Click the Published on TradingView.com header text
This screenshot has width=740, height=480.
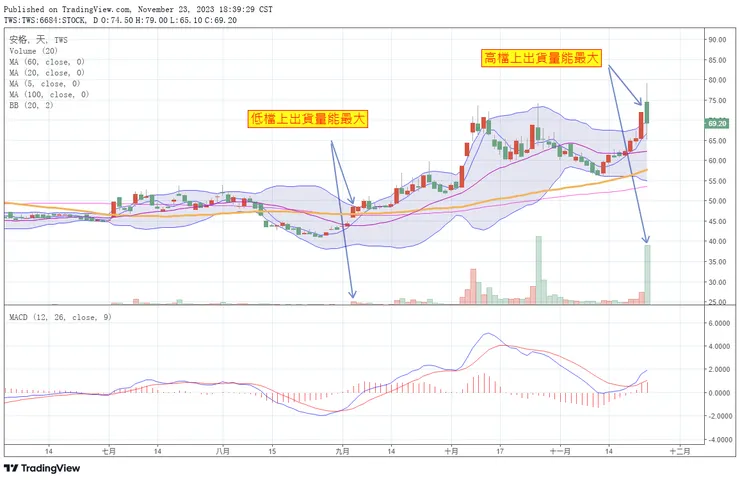point(138,9)
